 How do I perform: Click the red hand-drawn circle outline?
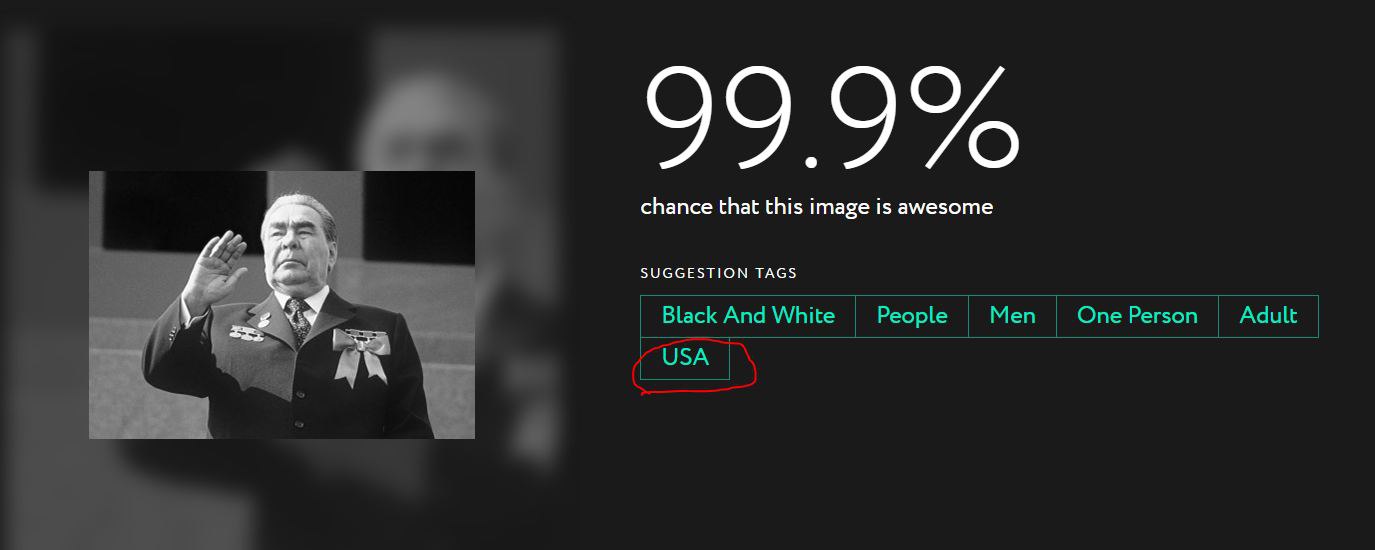695,366
